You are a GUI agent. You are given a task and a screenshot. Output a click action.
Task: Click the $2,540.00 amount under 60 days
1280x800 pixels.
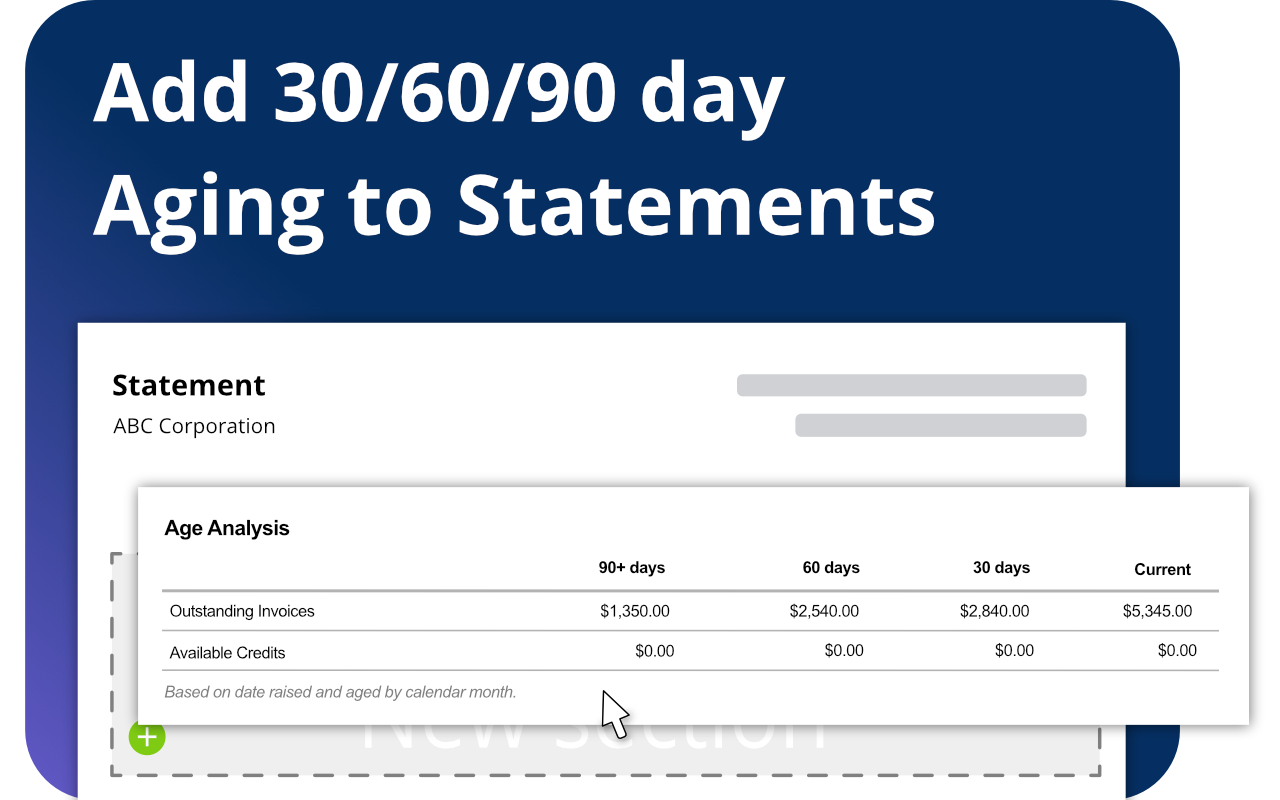(824, 611)
